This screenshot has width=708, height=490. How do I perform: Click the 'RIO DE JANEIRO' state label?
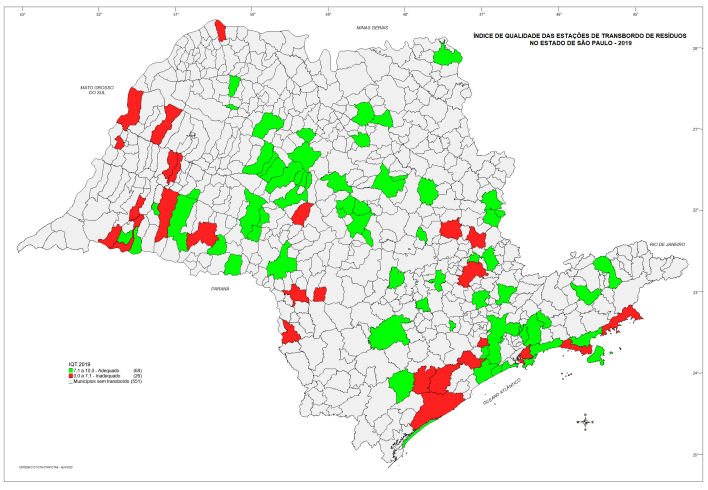(x=664, y=244)
